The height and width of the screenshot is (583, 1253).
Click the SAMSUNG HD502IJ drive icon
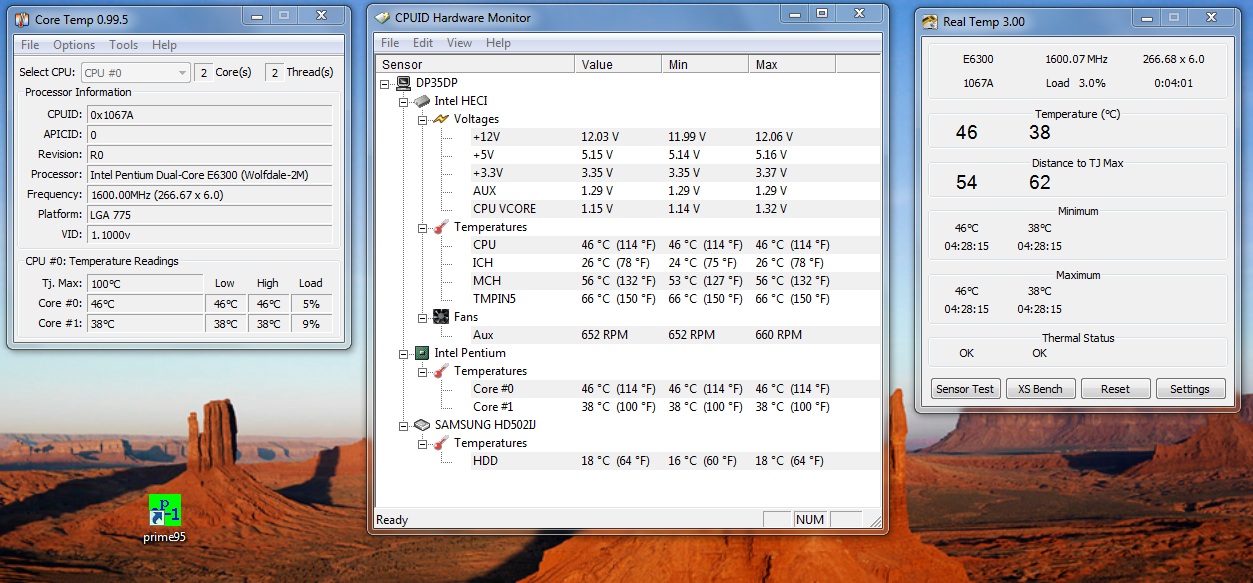[x=422, y=425]
